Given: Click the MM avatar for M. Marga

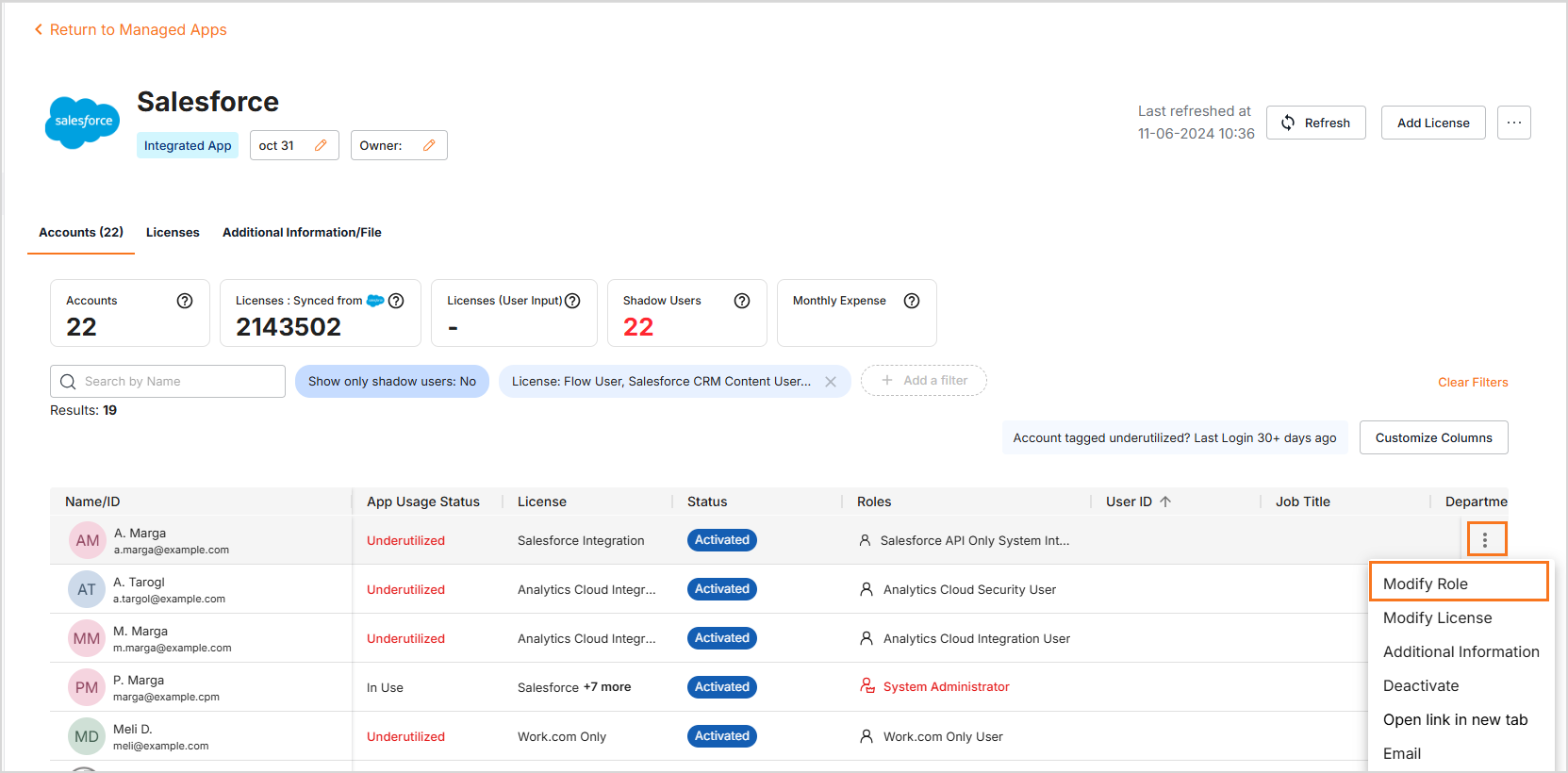Looking at the screenshot, I should click(87, 638).
